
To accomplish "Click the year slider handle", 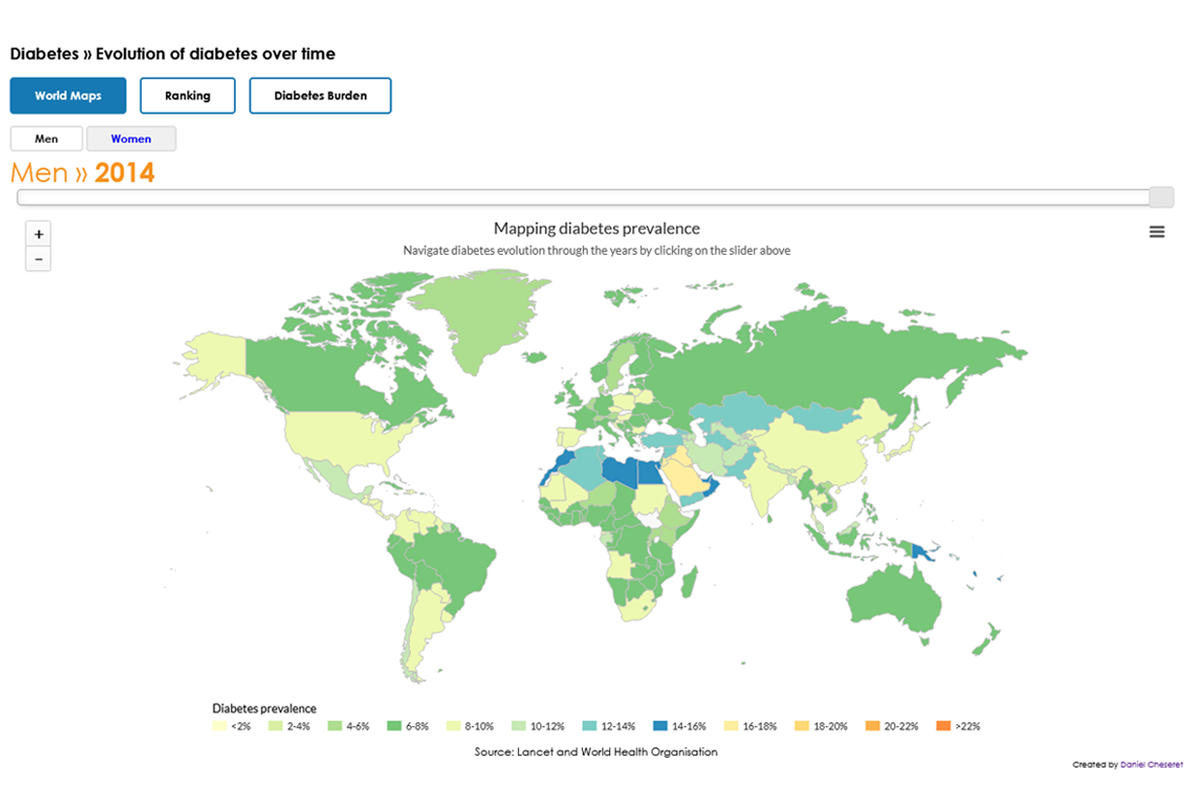I will click(1160, 196).
